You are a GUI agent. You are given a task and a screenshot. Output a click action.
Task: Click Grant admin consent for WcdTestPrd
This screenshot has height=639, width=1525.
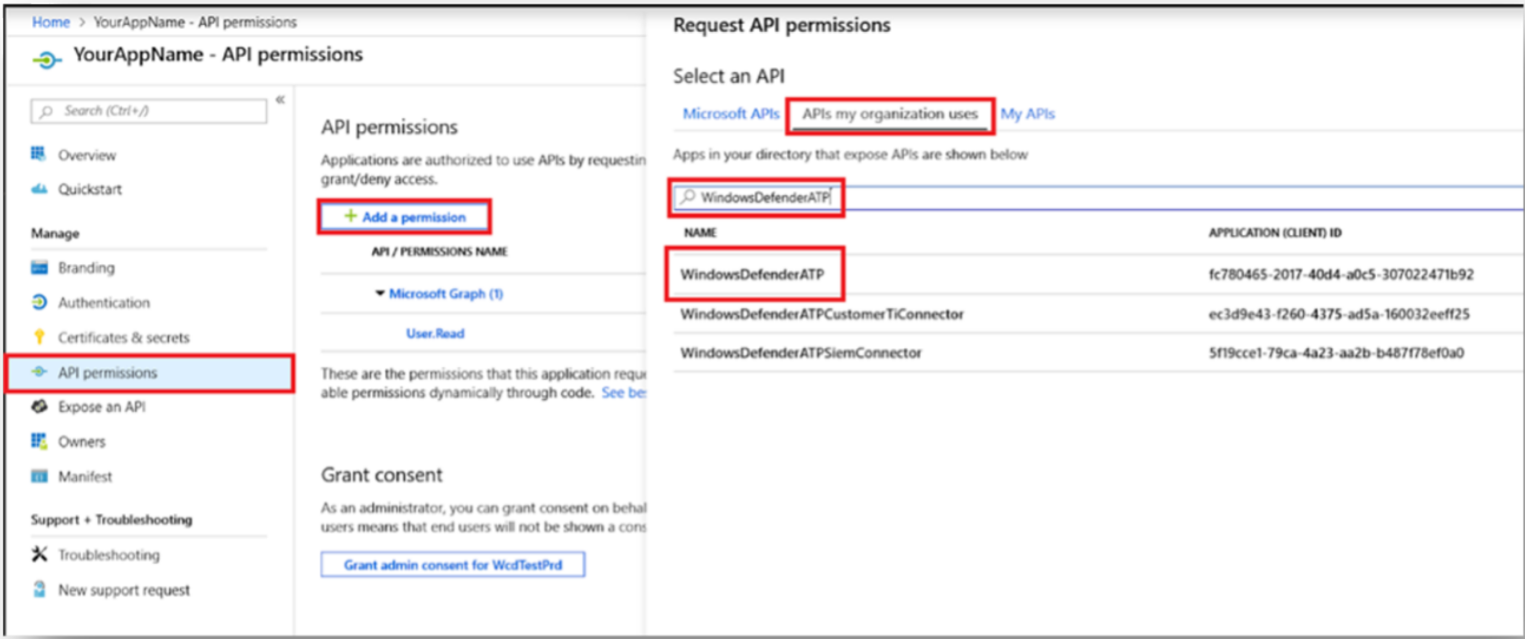pos(452,565)
